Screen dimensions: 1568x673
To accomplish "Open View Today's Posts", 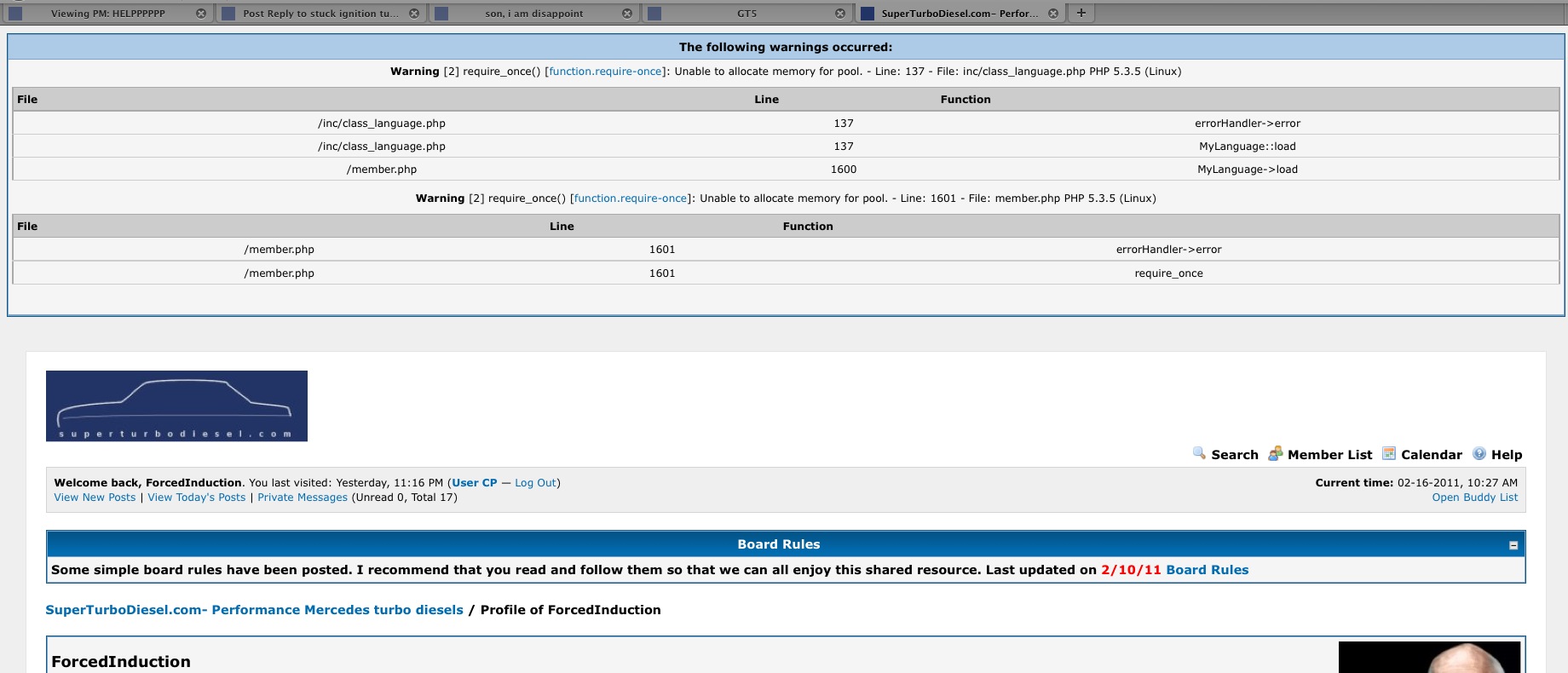I will tap(197, 498).
